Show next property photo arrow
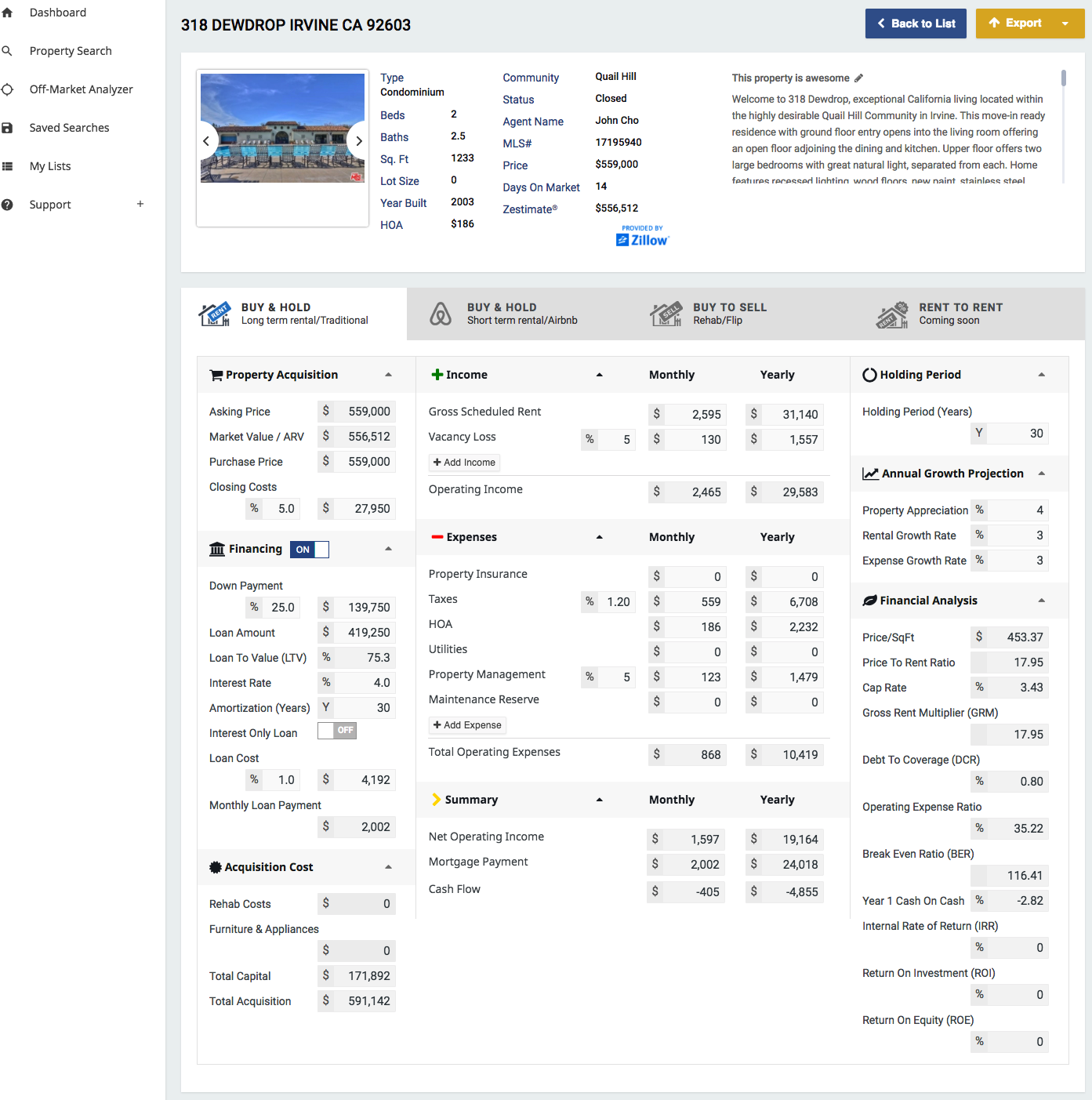Viewport: 1092px width, 1100px height. [x=358, y=141]
